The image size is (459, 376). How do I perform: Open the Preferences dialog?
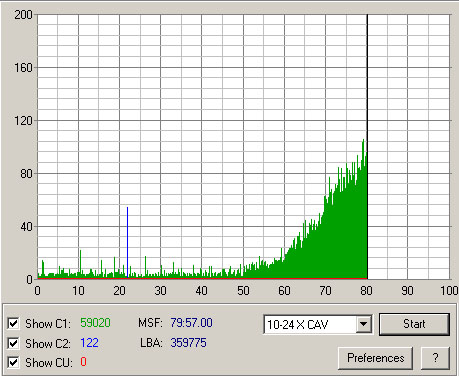(x=375, y=358)
